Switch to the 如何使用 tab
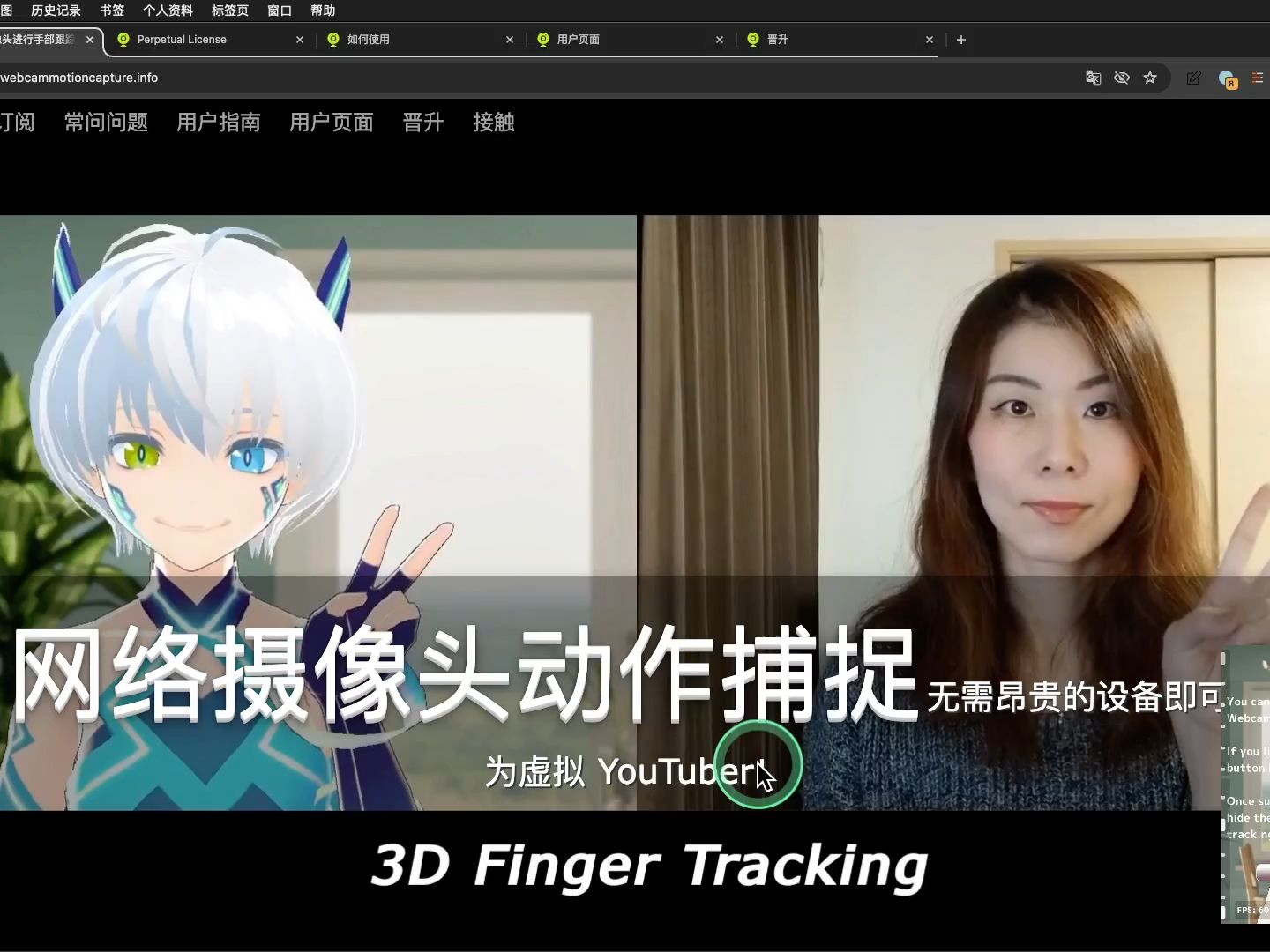Screen dimensions: 1270x952 click(420, 40)
